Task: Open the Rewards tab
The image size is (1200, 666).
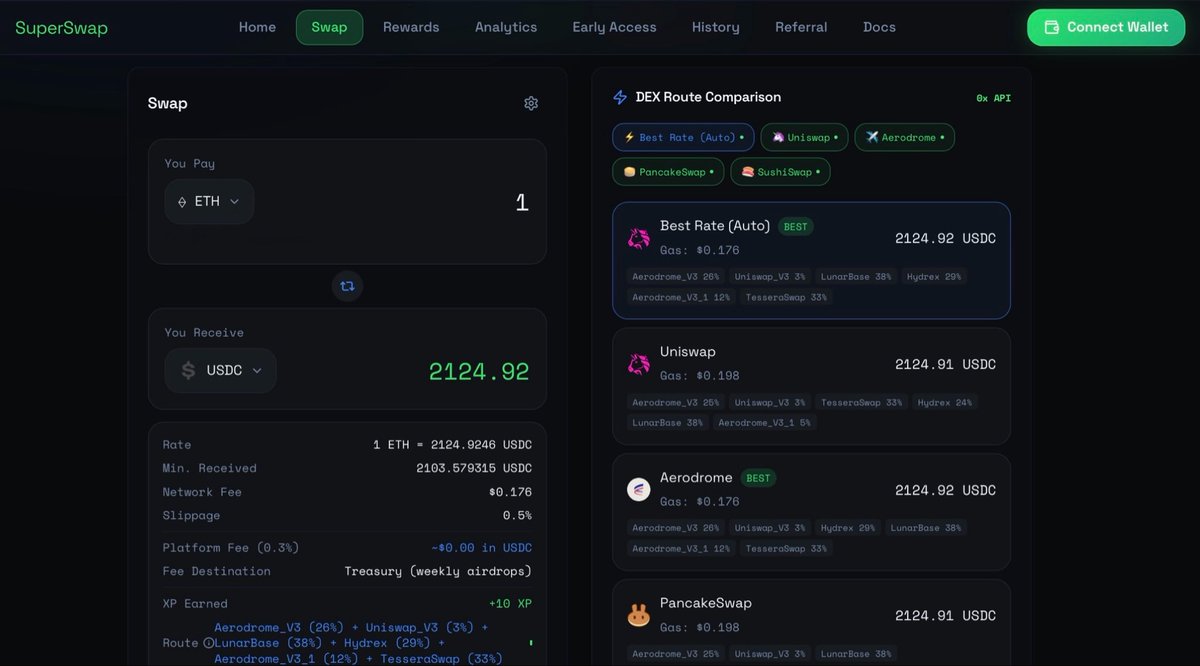Action: tap(411, 27)
